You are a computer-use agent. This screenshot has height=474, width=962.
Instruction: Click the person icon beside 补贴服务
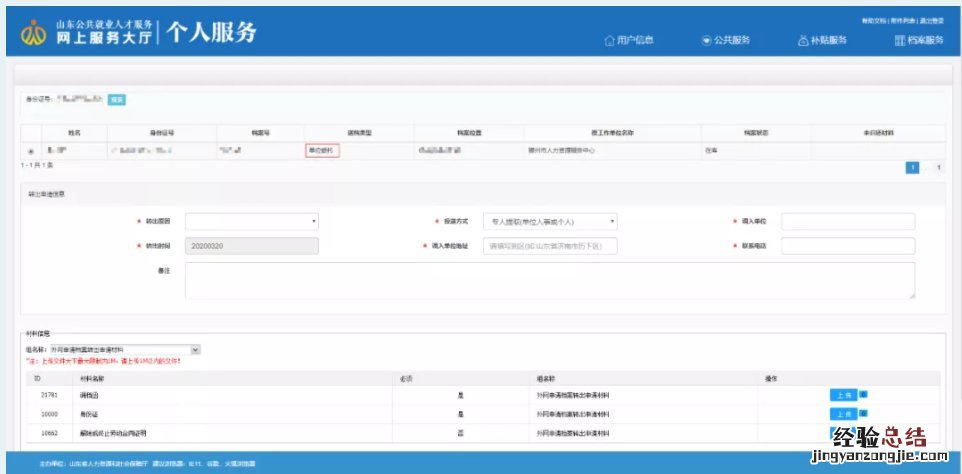coord(803,41)
